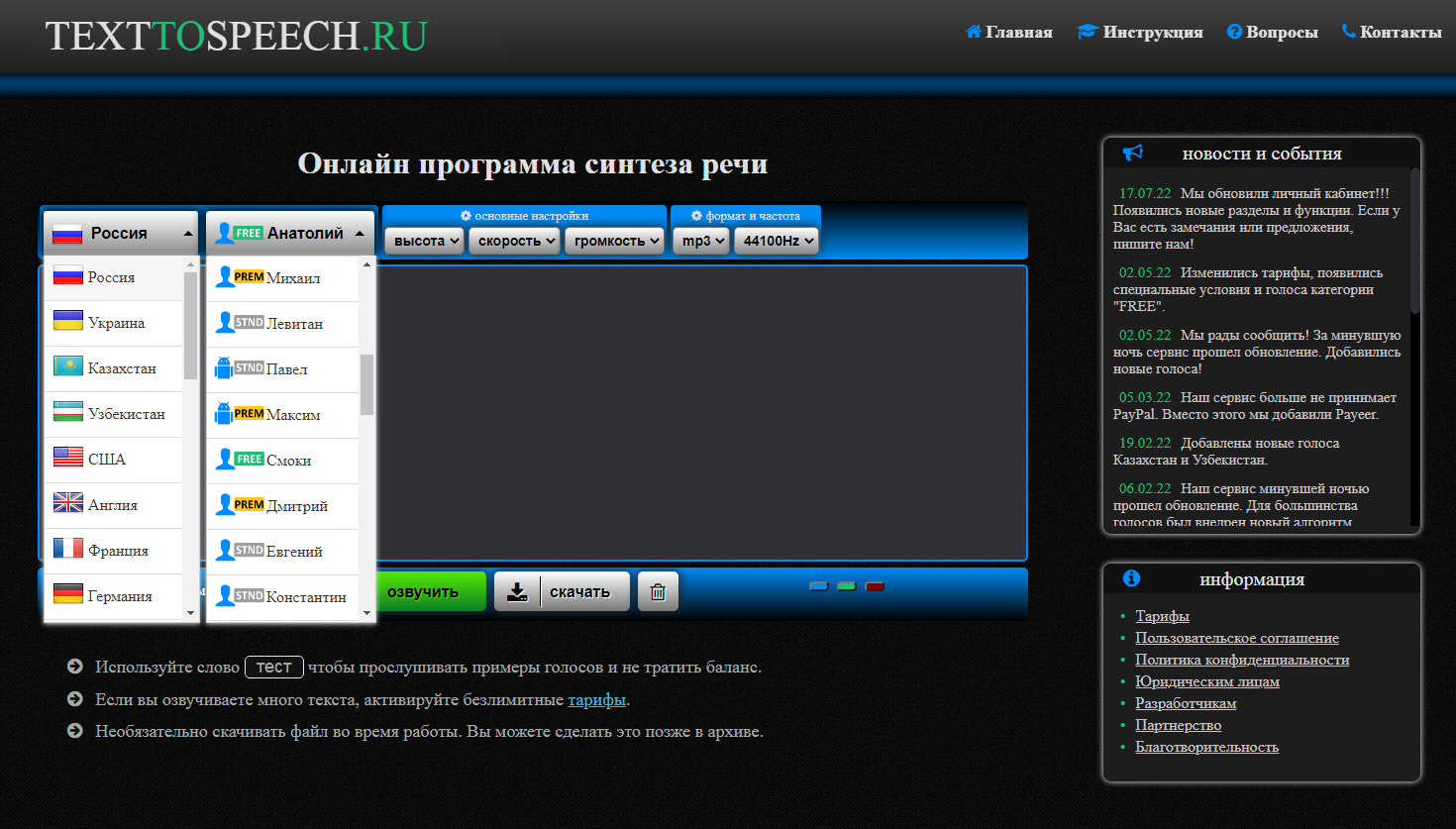Click the phone icon beside Контакты
Screen dimensions: 1456x829
tap(1348, 32)
